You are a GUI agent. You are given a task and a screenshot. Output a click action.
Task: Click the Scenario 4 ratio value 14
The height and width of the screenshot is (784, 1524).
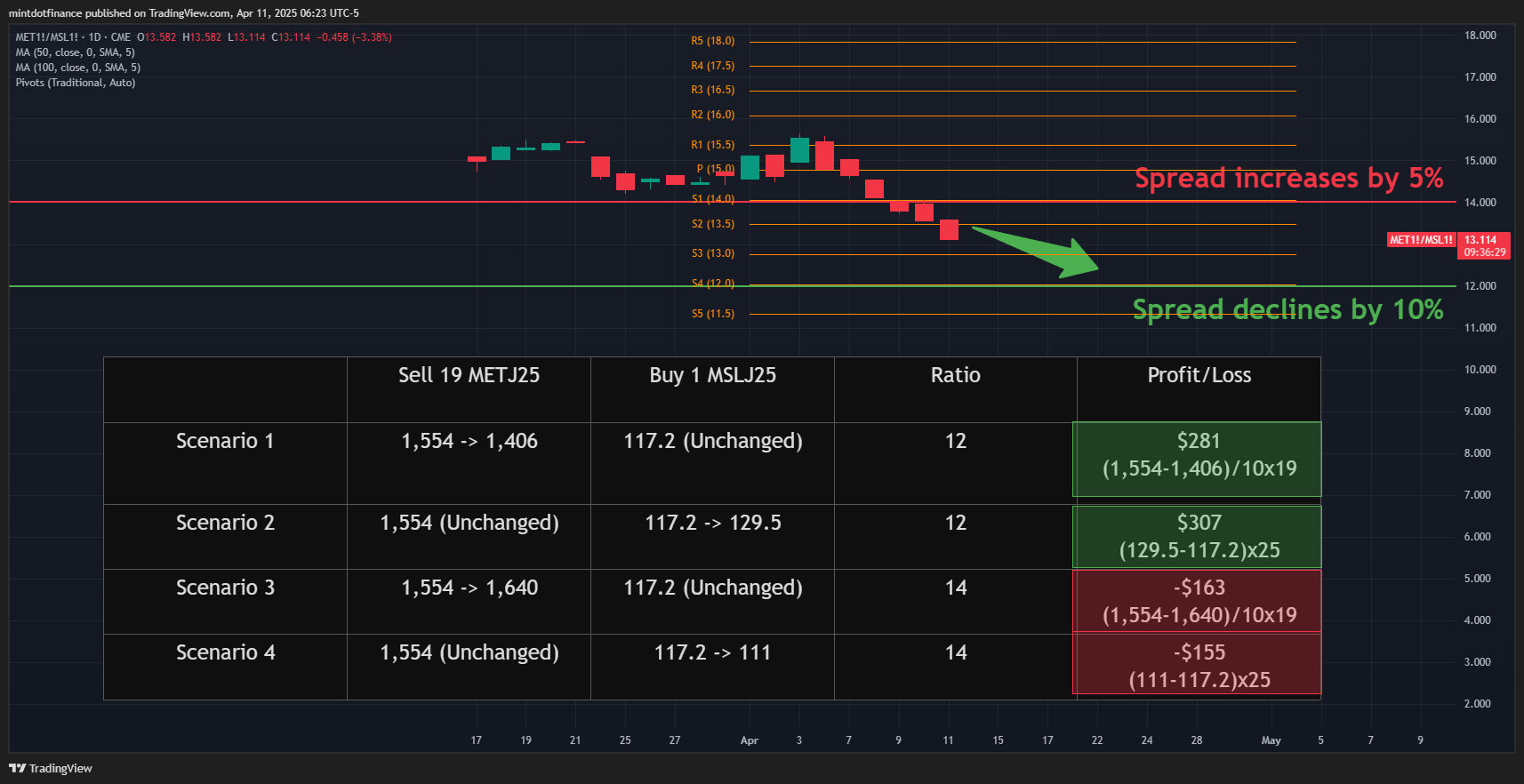point(956,652)
